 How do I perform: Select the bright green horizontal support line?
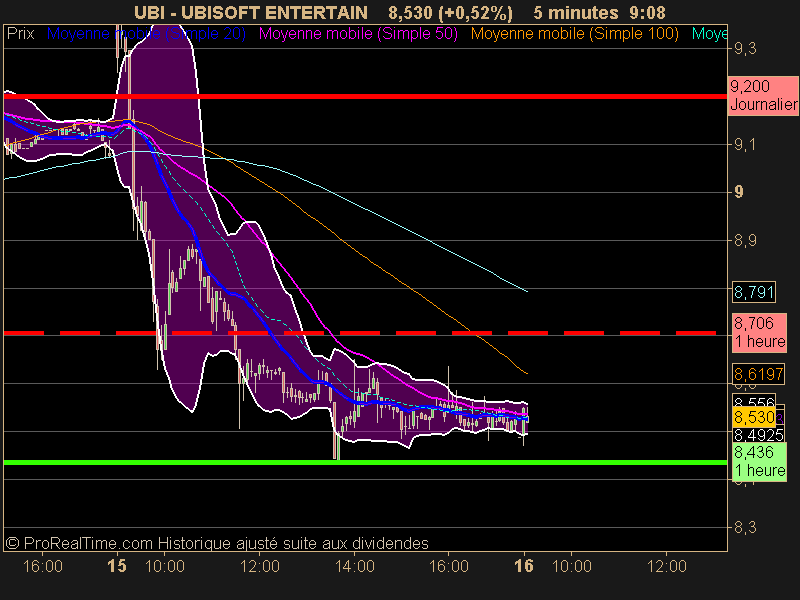click(x=365, y=462)
